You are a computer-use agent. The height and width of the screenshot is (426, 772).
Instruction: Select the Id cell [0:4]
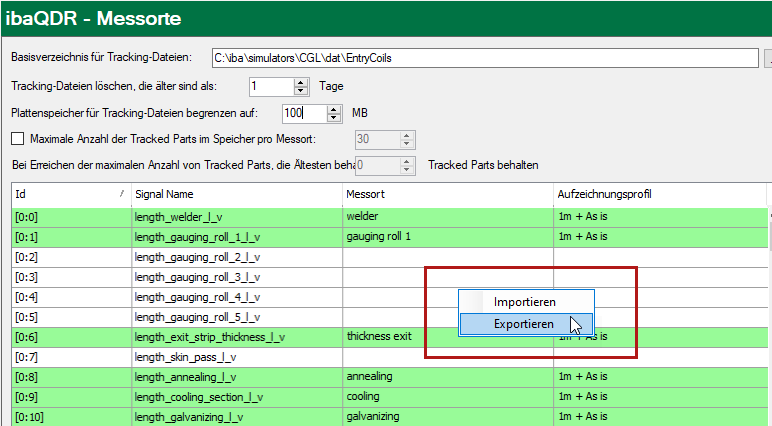click(x=71, y=297)
